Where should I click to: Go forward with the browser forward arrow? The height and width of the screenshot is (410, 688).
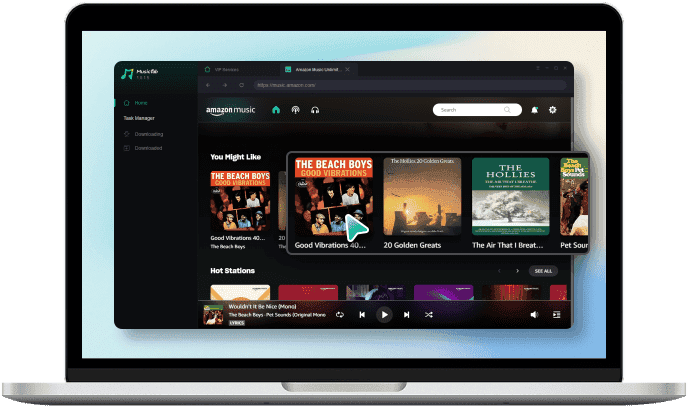click(225, 85)
